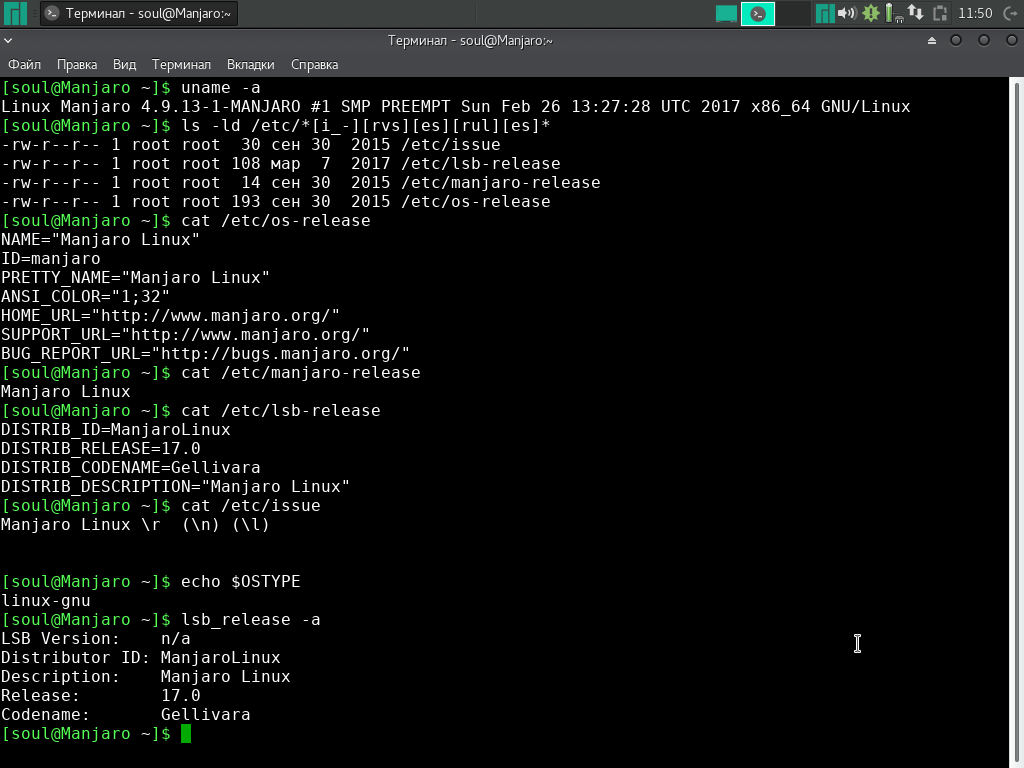Screen dimensions: 1024x768
Task: Select the active terminal workspace in pager
Action: [x=758, y=13]
